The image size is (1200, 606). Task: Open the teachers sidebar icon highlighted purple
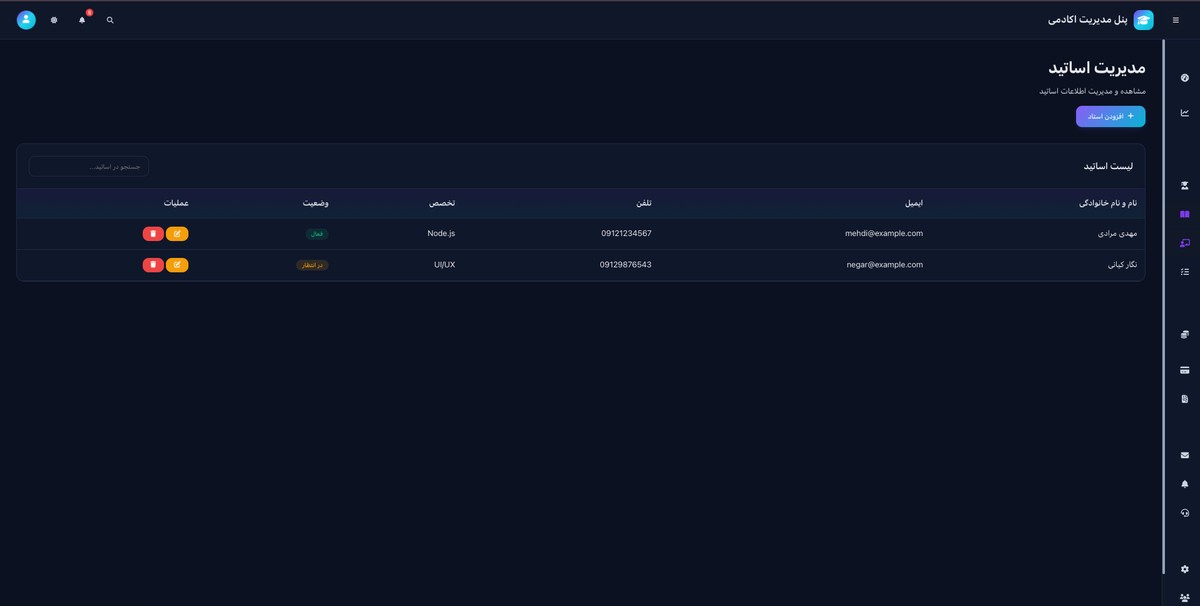pyautogui.click(x=1185, y=243)
